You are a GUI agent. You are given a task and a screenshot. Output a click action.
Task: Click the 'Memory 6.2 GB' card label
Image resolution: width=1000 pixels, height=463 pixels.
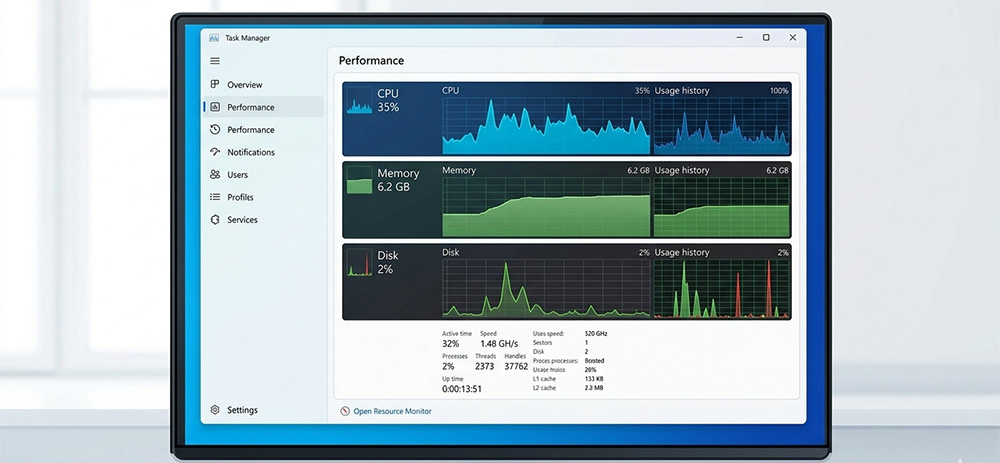(x=398, y=180)
